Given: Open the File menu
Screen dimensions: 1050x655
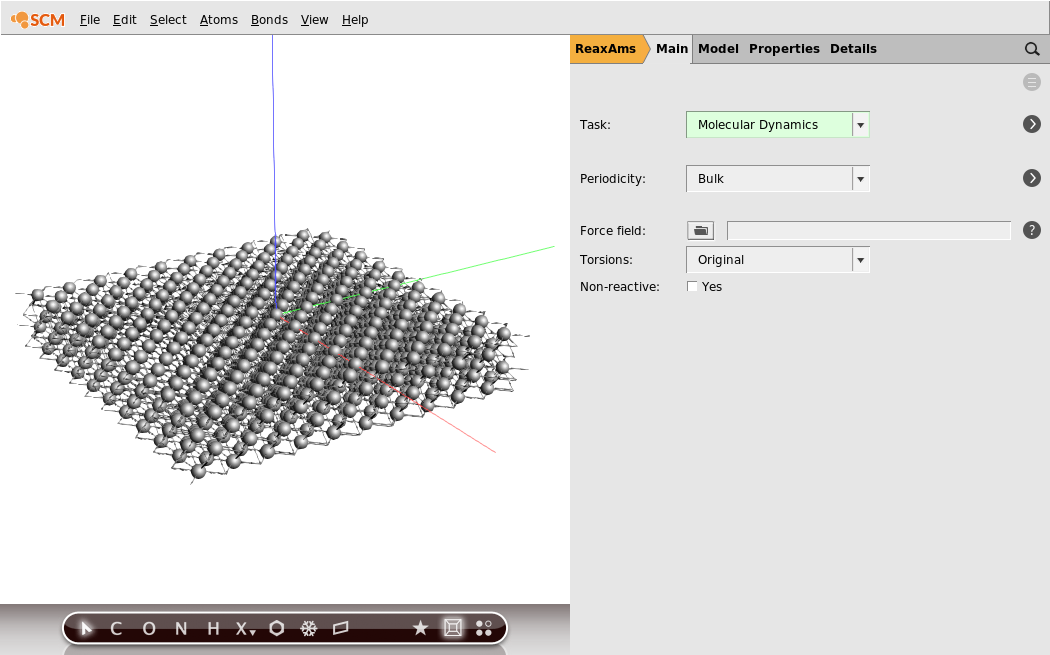Looking at the screenshot, I should 90,19.
